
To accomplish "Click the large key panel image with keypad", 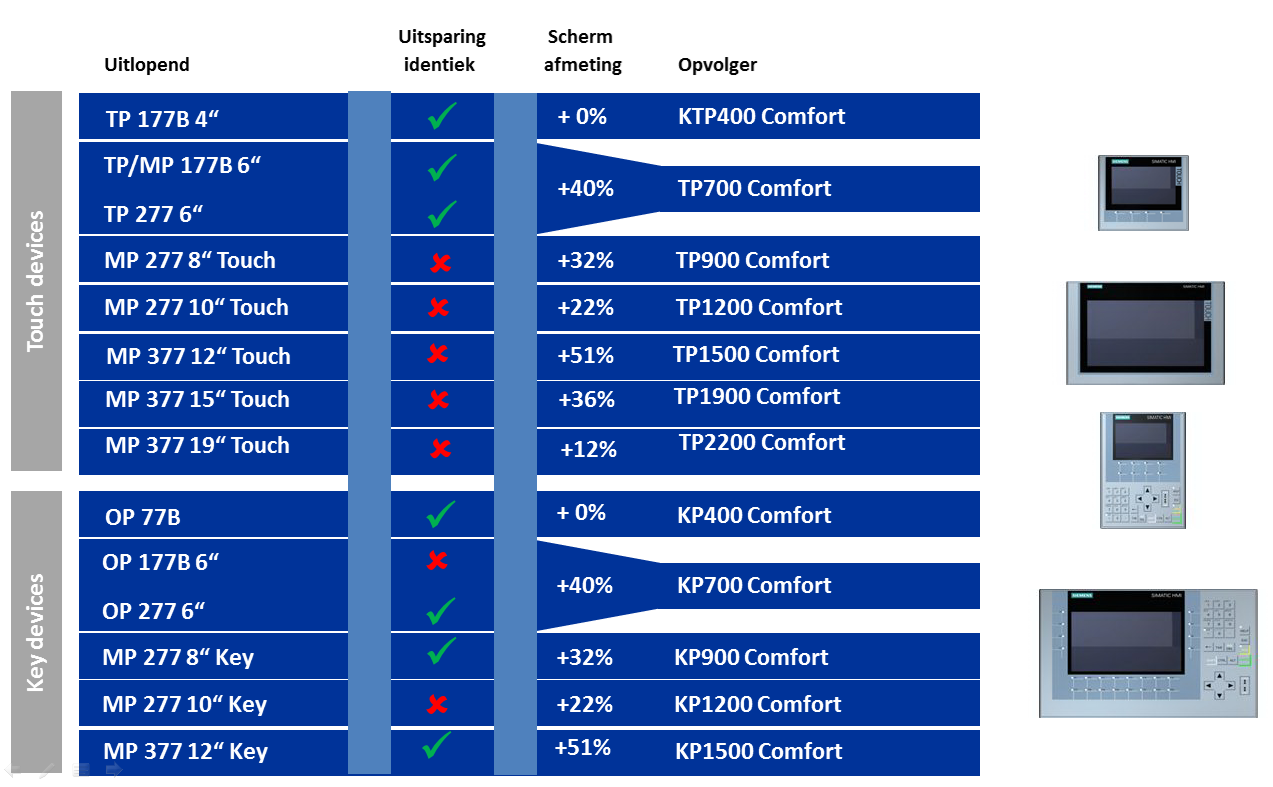I will point(1147,653).
